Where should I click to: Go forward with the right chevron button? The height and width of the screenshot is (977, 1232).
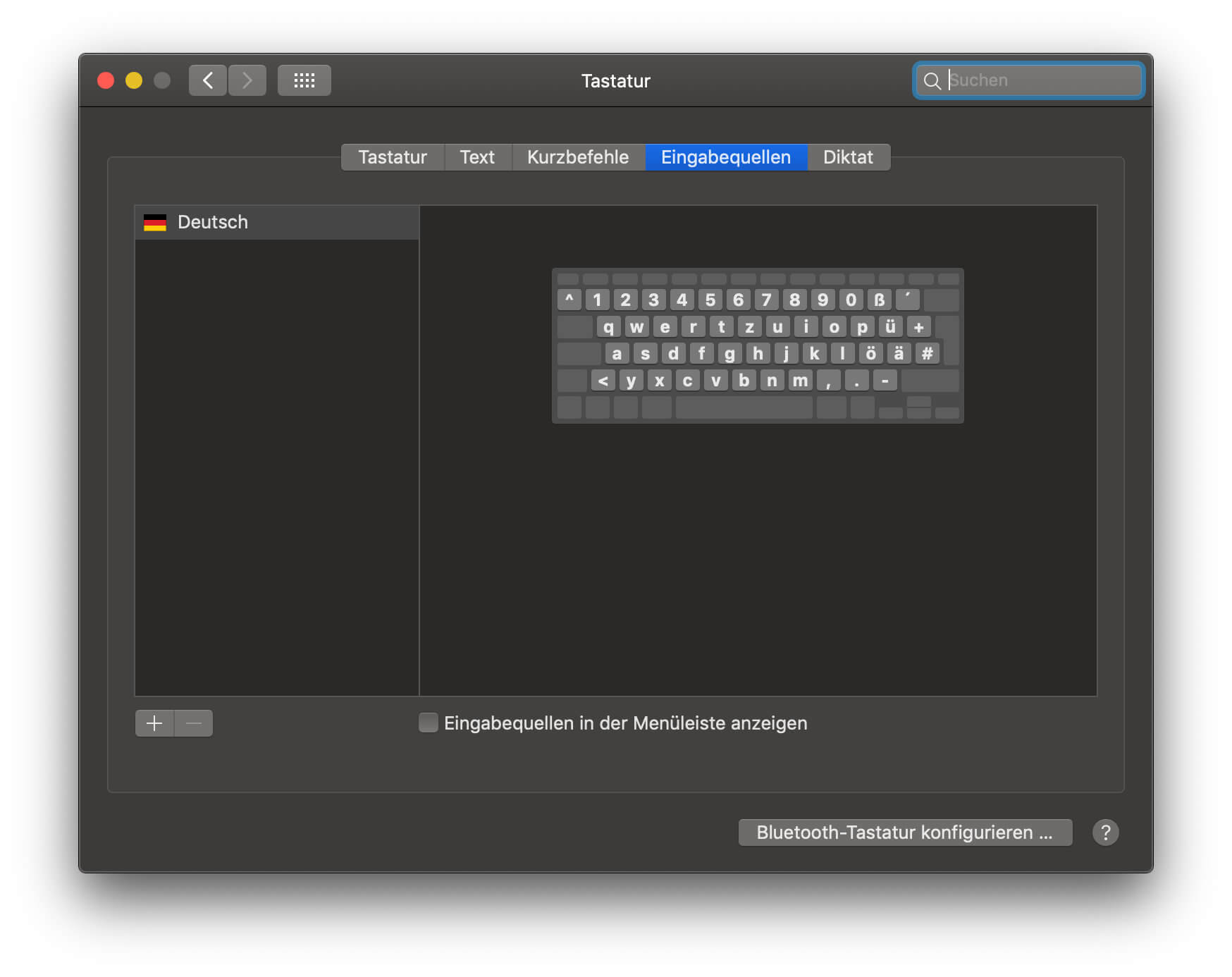point(247,80)
